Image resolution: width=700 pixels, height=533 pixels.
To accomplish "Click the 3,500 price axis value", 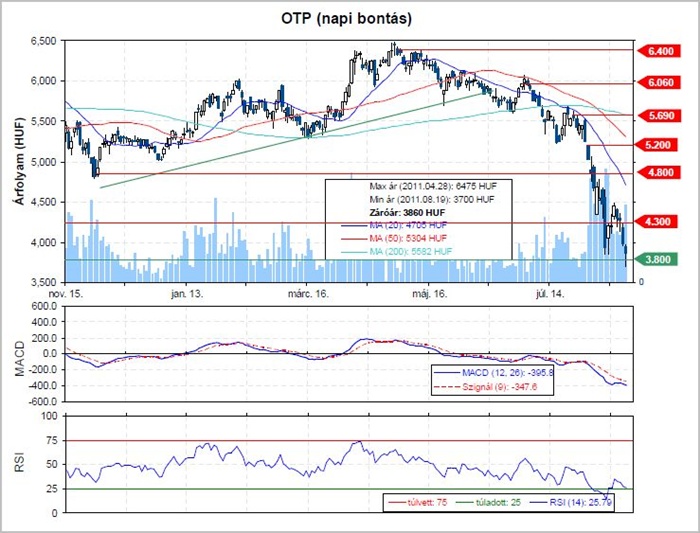I will (x=43, y=282).
